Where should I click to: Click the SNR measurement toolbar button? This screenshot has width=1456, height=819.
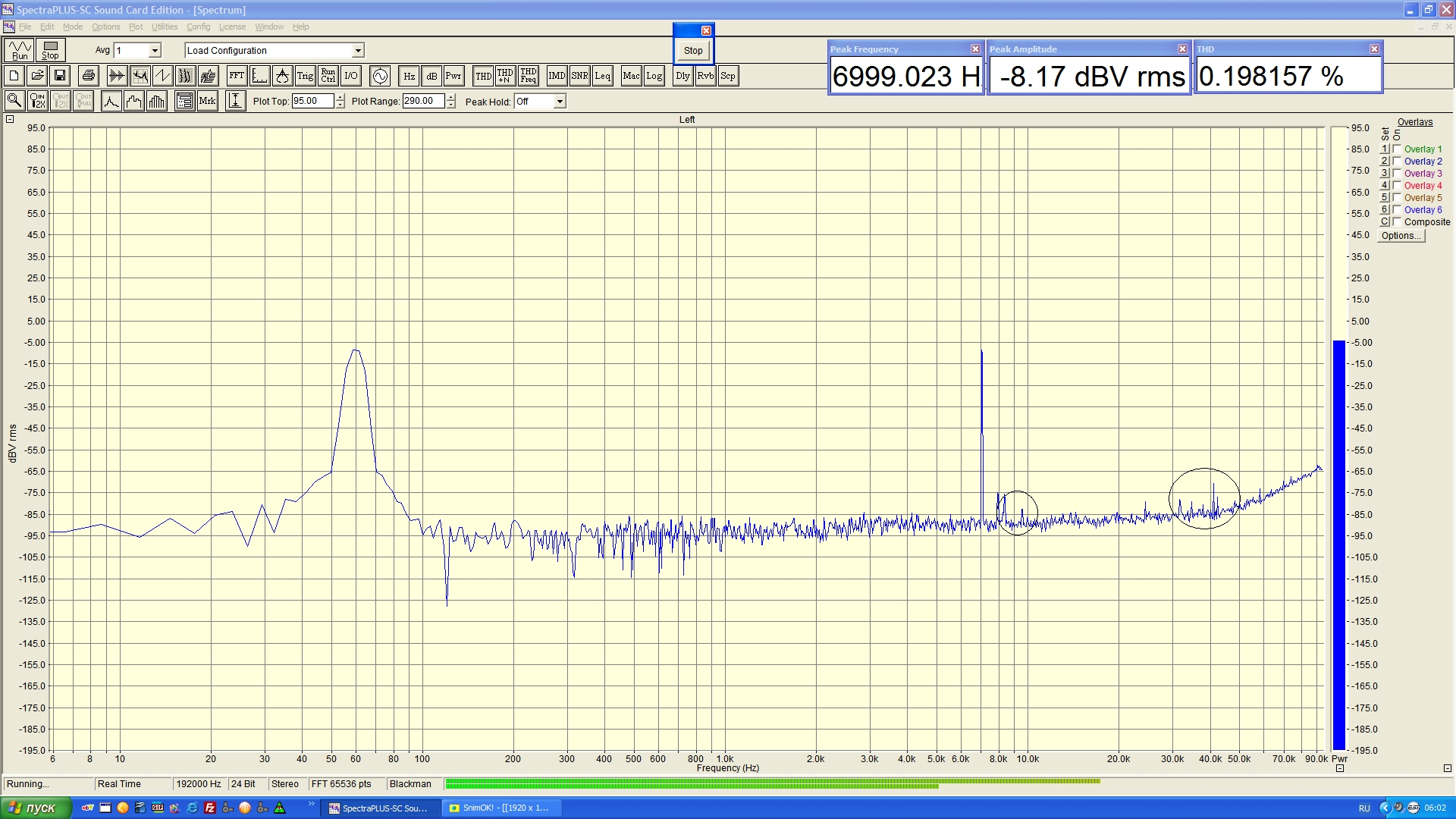(579, 76)
